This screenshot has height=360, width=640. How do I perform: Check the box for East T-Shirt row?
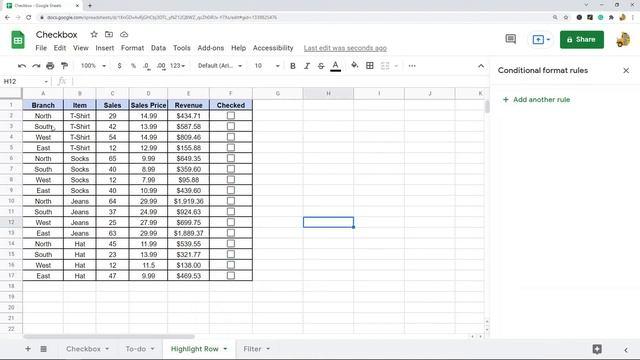[231, 147]
